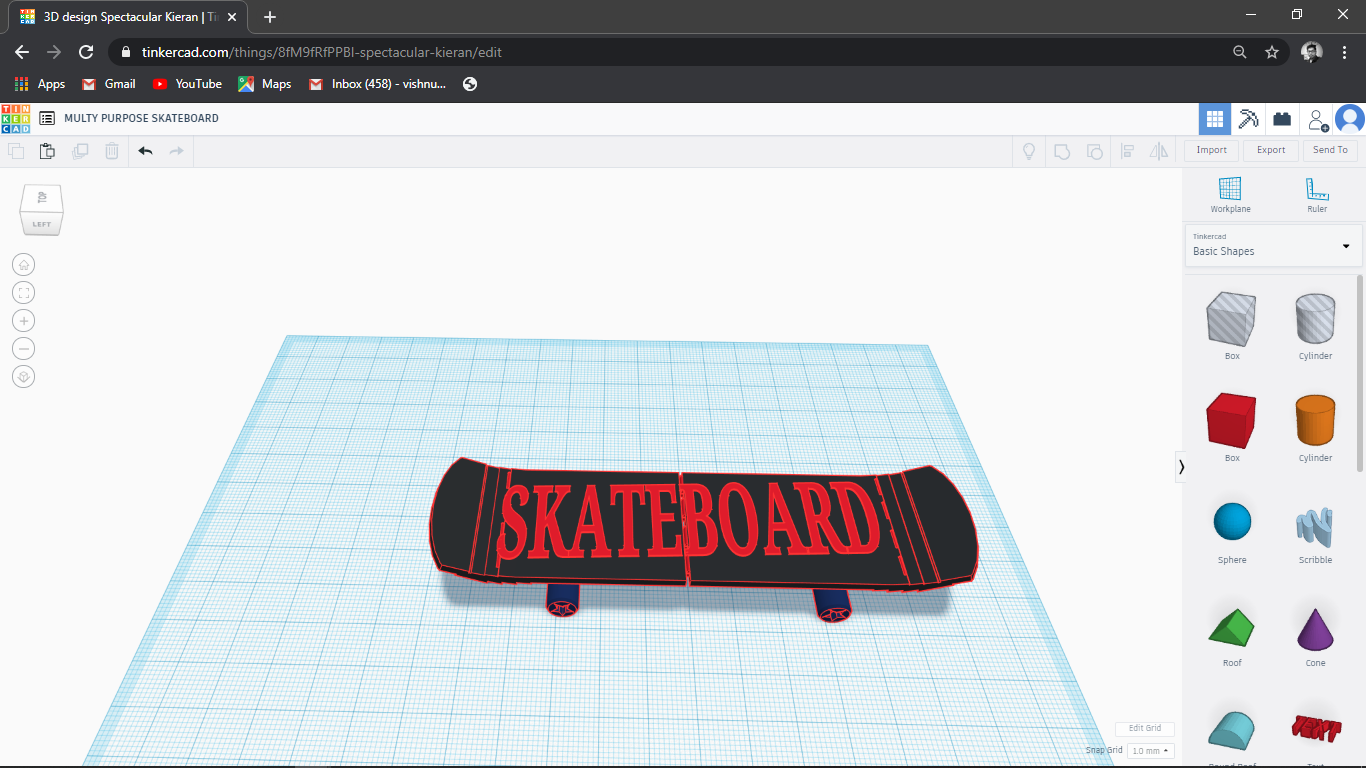Click the Send To button
This screenshot has height=768, width=1366.
[x=1329, y=150]
